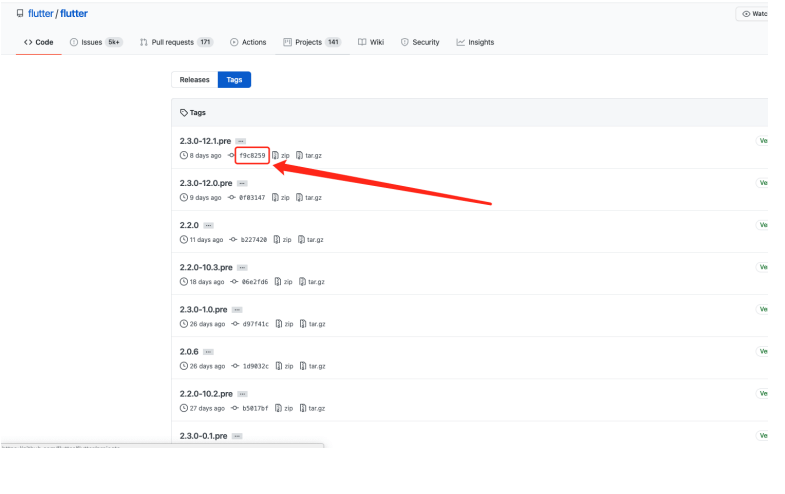Screen dimensions: 785x494
Task: Download tar.gz for 2.2.0-10.3.pre
Action: click(x=312, y=282)
